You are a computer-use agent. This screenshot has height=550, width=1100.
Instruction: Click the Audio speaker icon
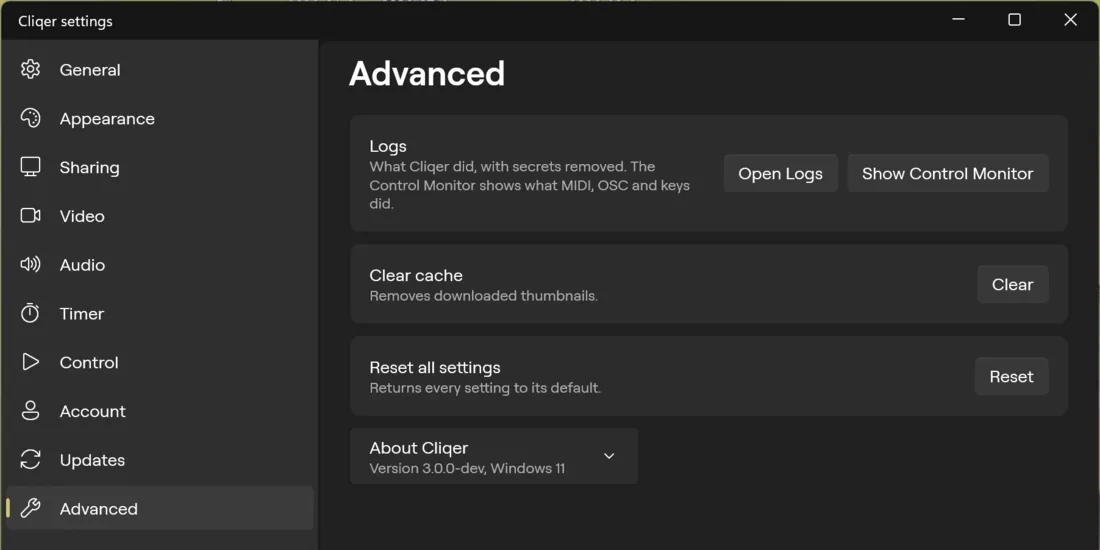click(30, 264)
